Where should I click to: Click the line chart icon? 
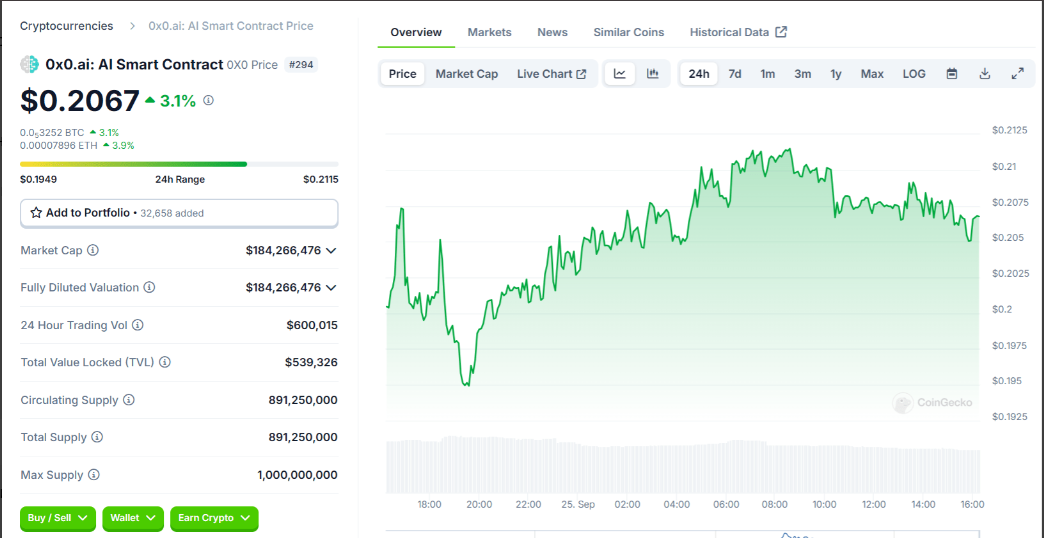(x=620, y=74)
